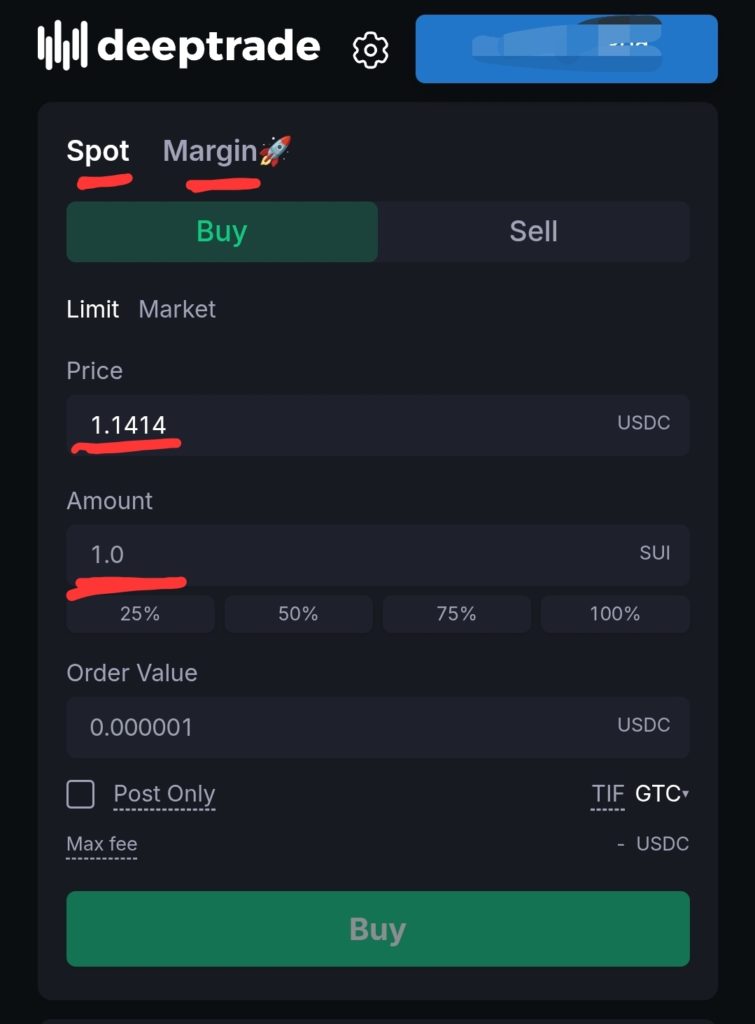Image resolution: width=755 pixels, height=1024 pixels.
Task: Click the deeptrade logo
Action: click(179, 46)
